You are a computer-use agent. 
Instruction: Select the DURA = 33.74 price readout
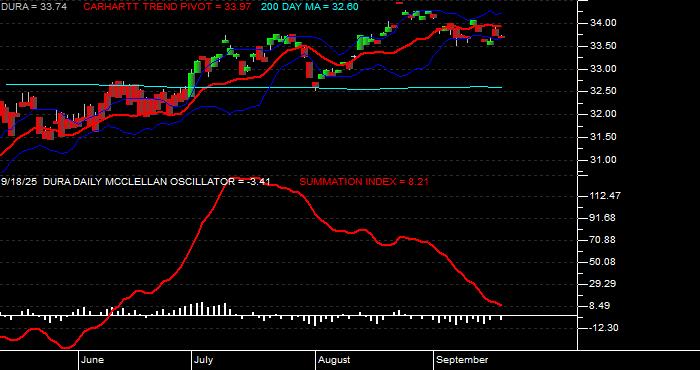(34, 7)
